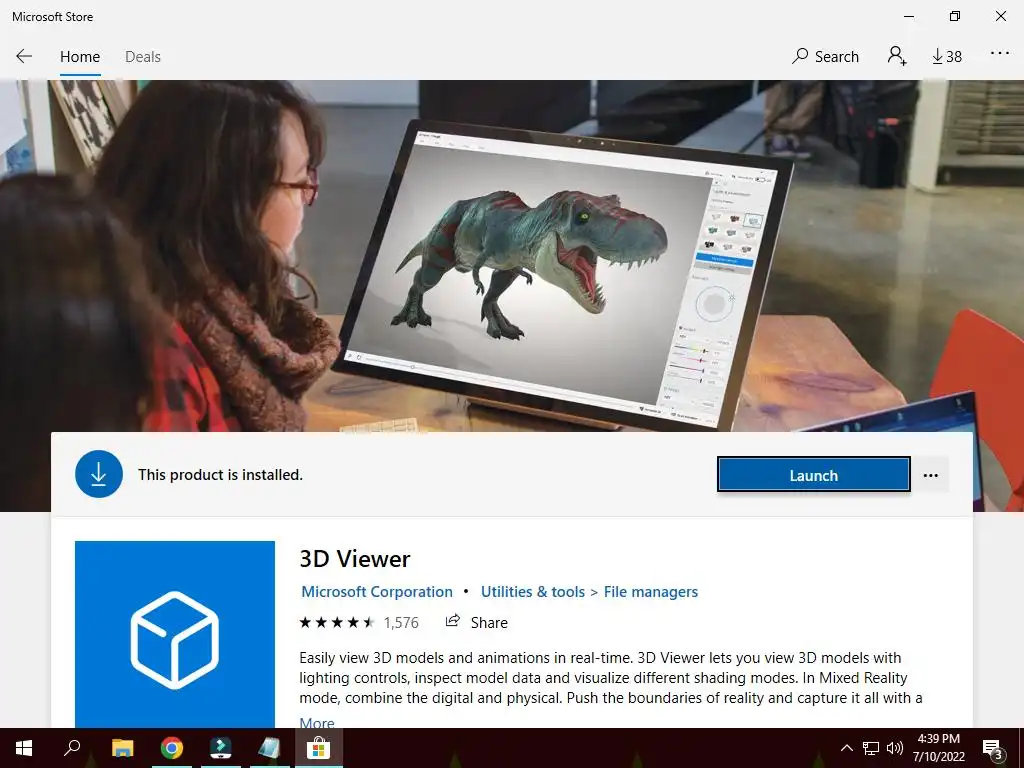The image size is (1024, 768).
Task: Open the Utilities & tools category
Action: click(533, 592)
